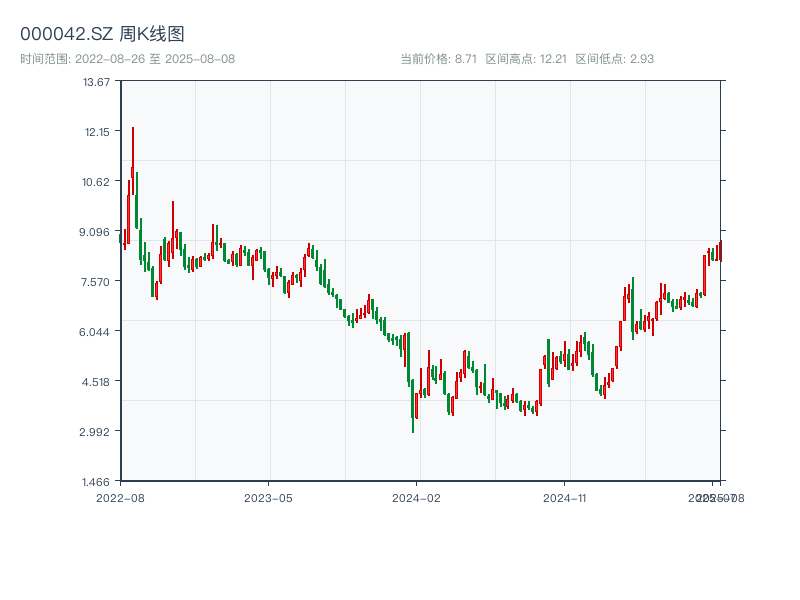Click the 13.67 price axis label
The image size is (800, 600).
pyautogui.click(x=97, y=81)
